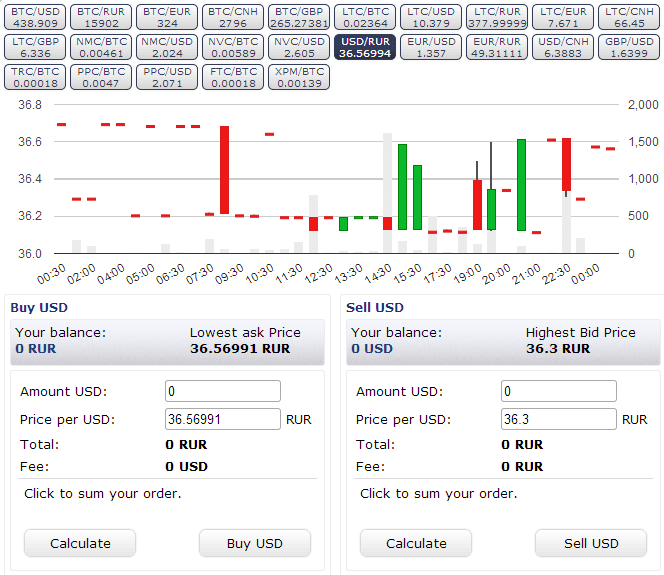
Task: Choose the FTC/BTC pair
Action: [233, 77]
